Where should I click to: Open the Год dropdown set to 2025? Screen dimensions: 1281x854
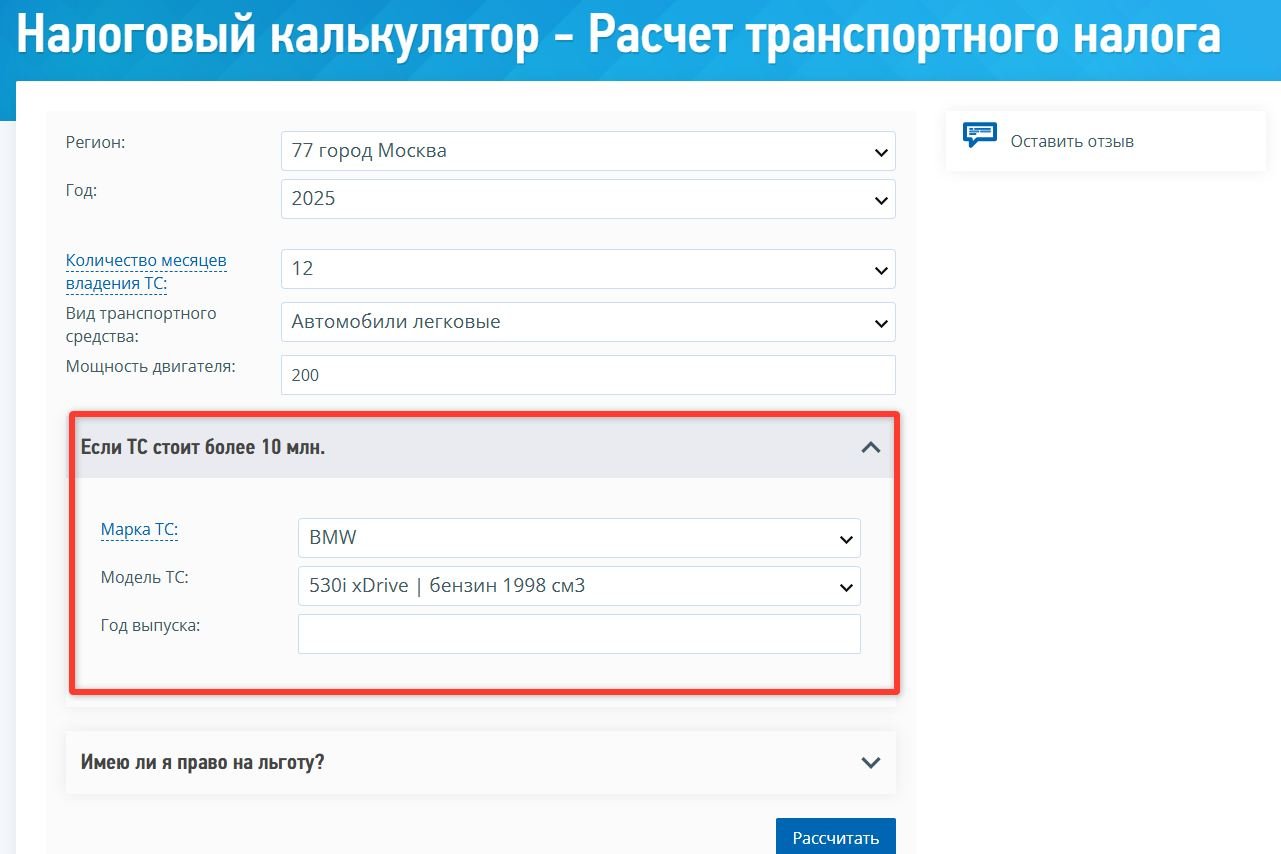[587, 199]
